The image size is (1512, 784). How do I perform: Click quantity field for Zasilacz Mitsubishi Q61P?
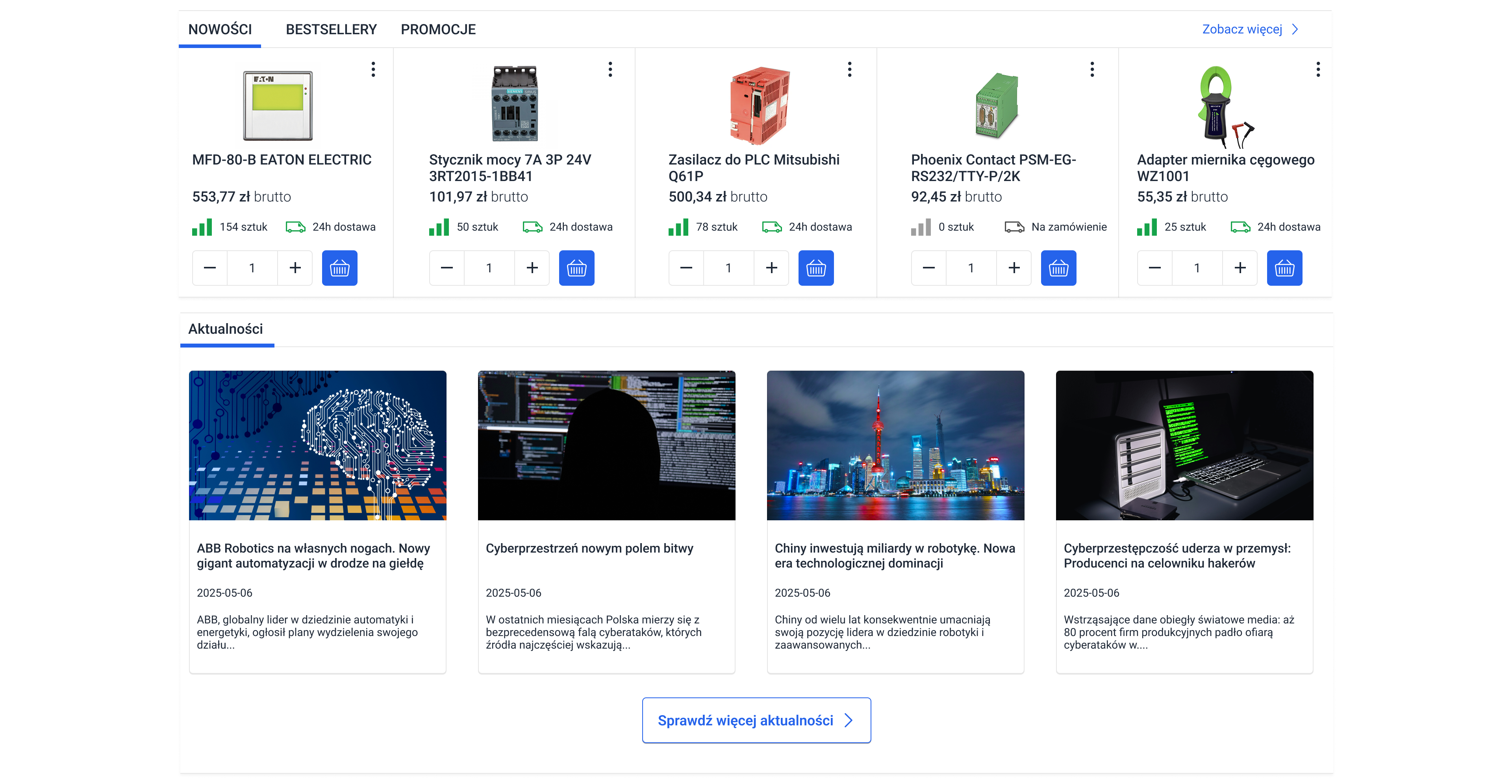tap(728, 268)
